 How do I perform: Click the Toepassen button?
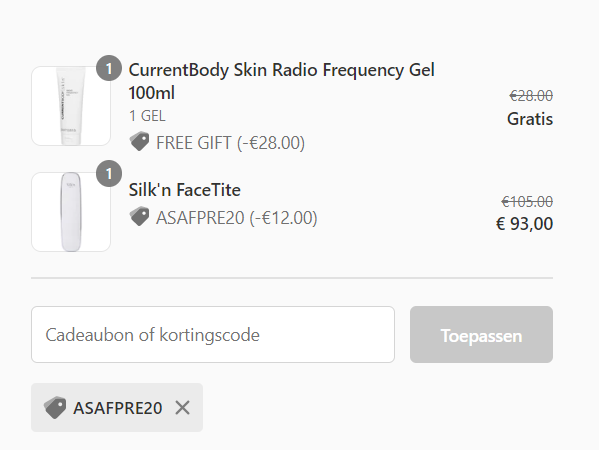tap(481, 335)
